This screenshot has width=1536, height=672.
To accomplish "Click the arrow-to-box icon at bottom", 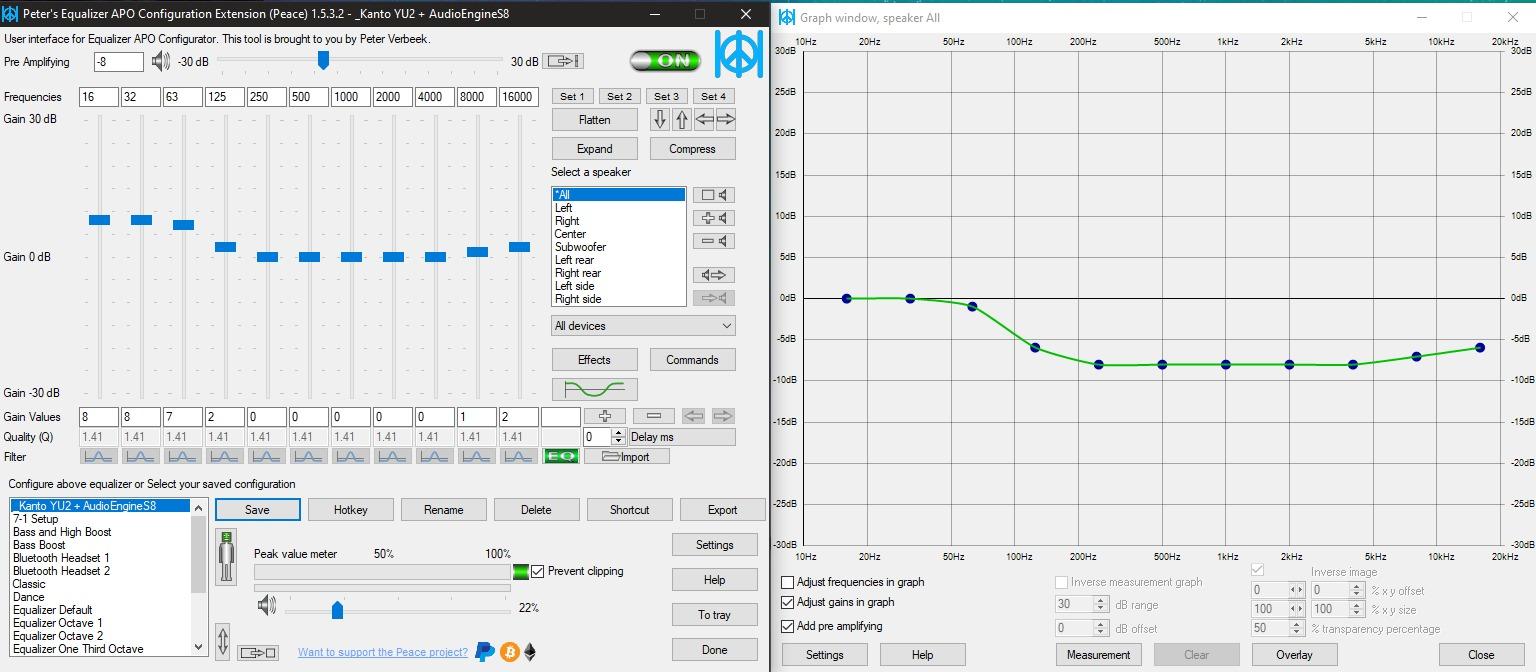I will (x=257, y=653).
